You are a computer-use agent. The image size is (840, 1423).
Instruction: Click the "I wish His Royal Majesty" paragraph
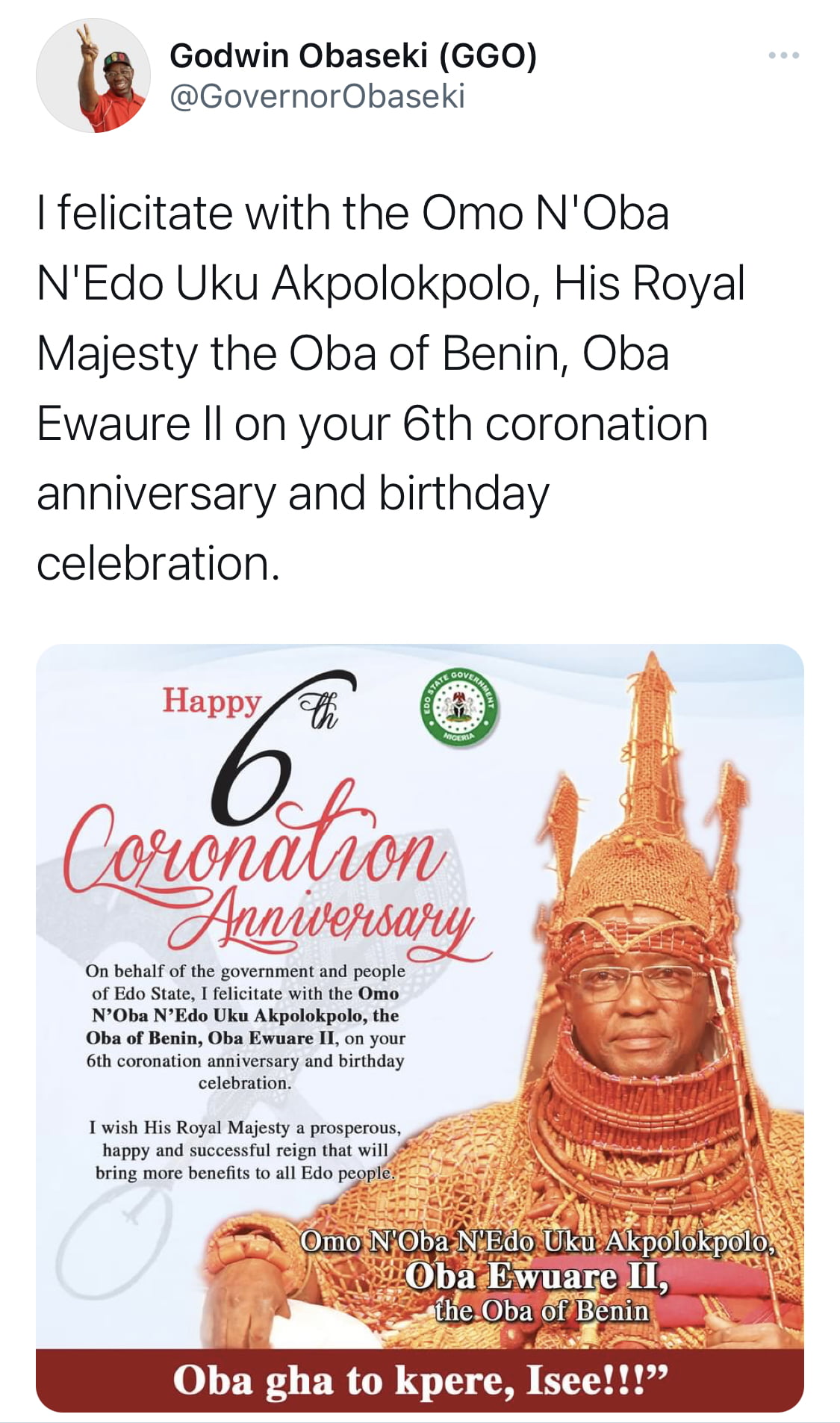pyautogui.click(x=246, y=1150)
